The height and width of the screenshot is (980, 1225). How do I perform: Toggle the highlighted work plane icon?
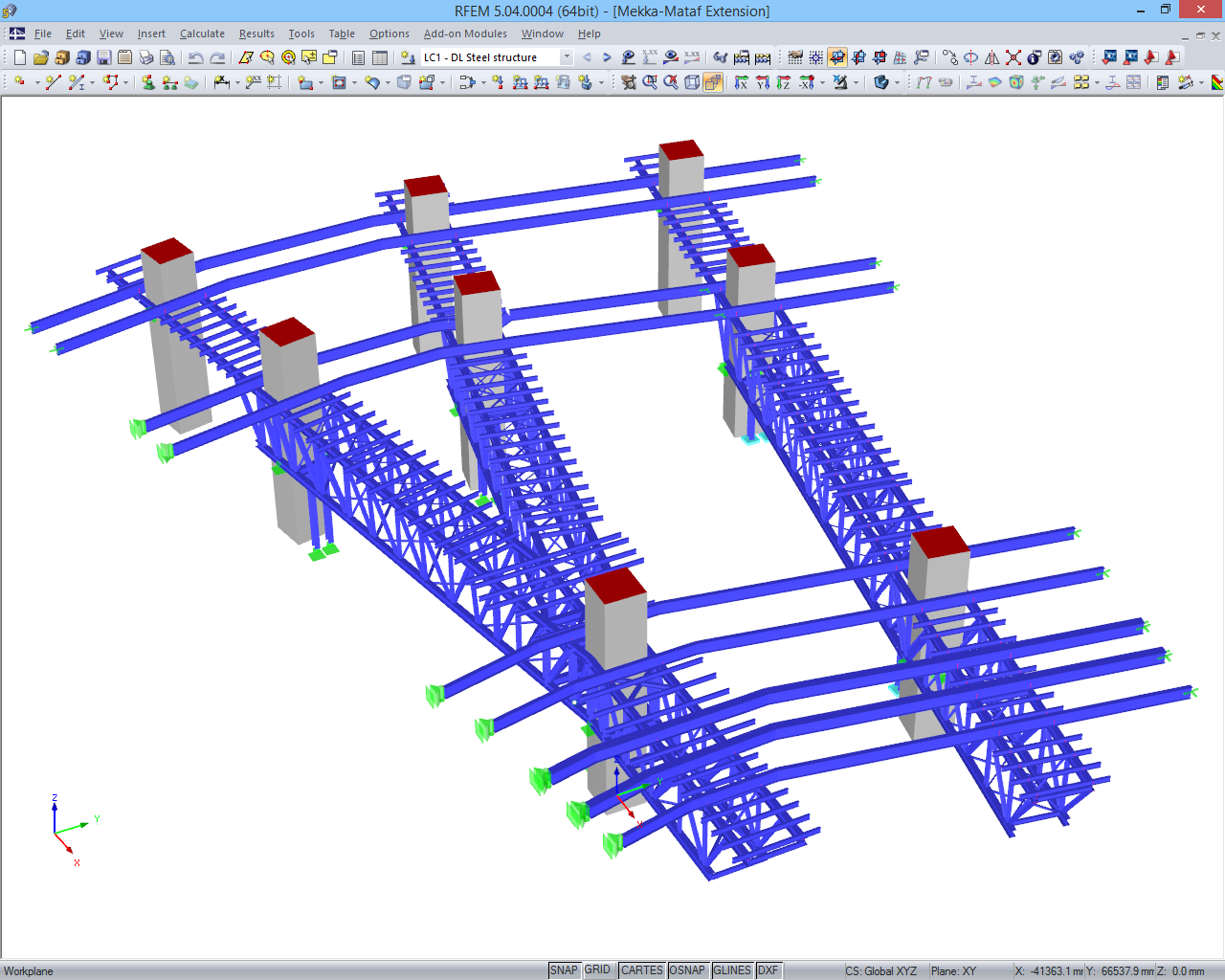837,57
